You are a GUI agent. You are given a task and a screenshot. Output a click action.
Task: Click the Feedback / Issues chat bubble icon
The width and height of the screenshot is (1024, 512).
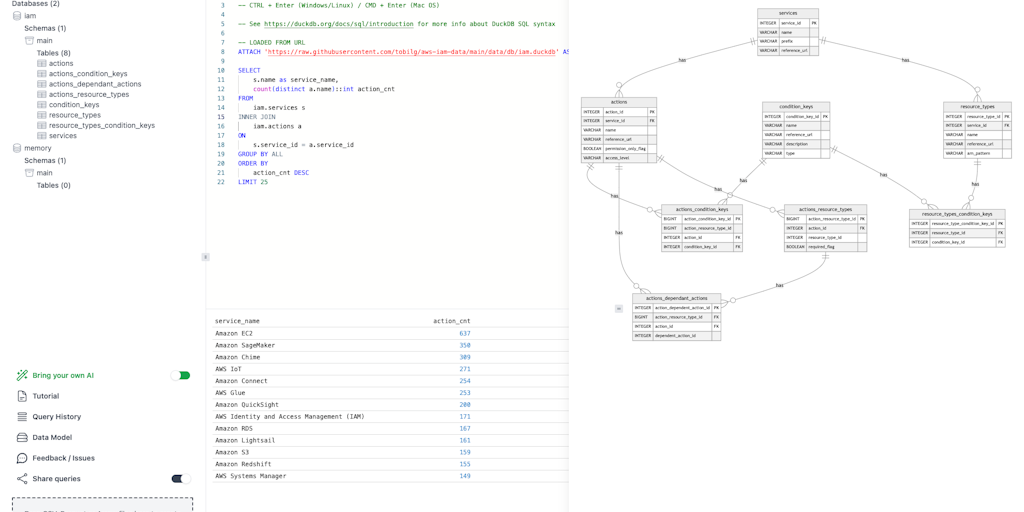pyautogui.click(x=22, y=458)
